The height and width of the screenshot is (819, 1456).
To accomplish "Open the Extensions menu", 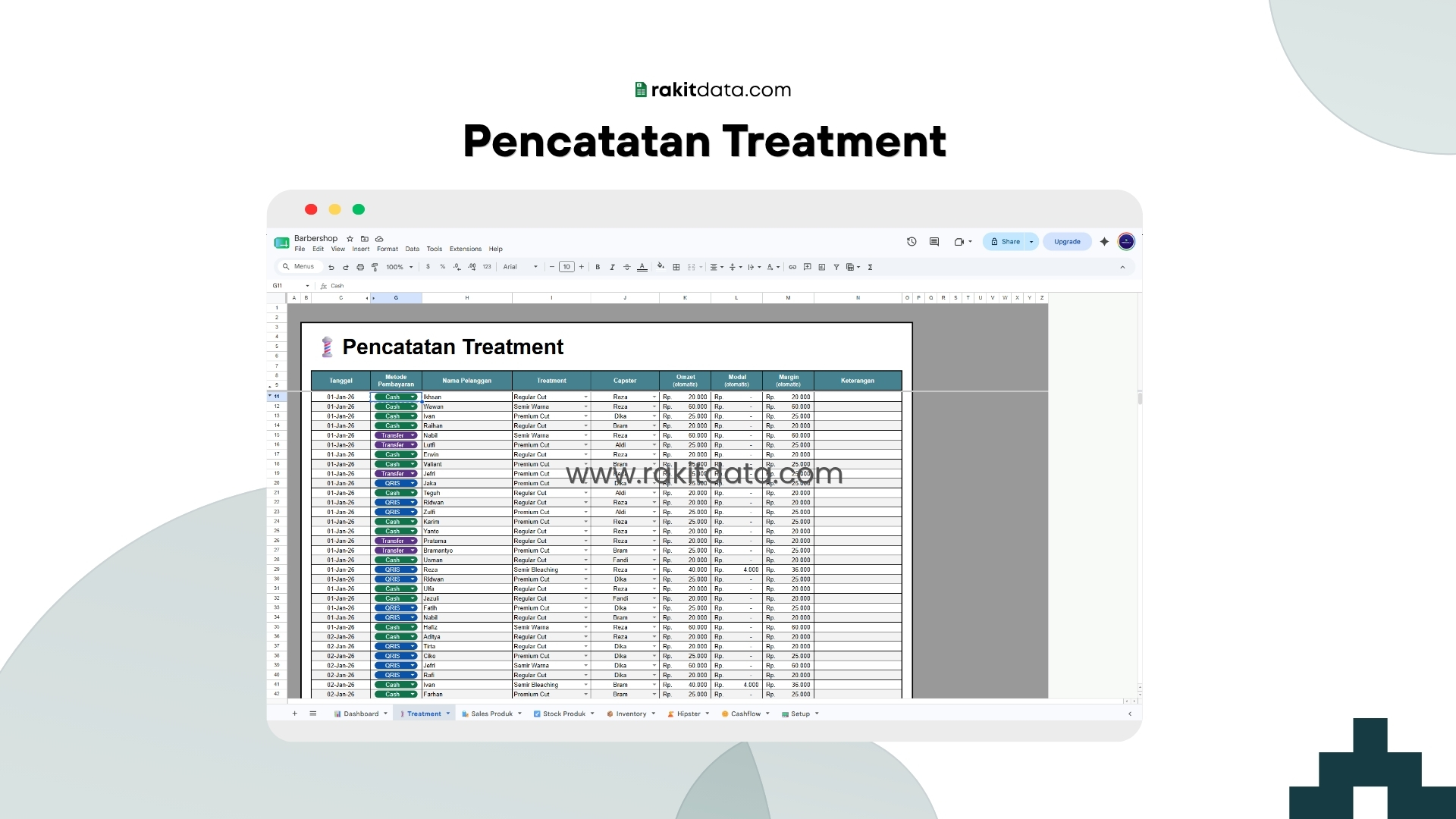I will click(x=466, y=249).
